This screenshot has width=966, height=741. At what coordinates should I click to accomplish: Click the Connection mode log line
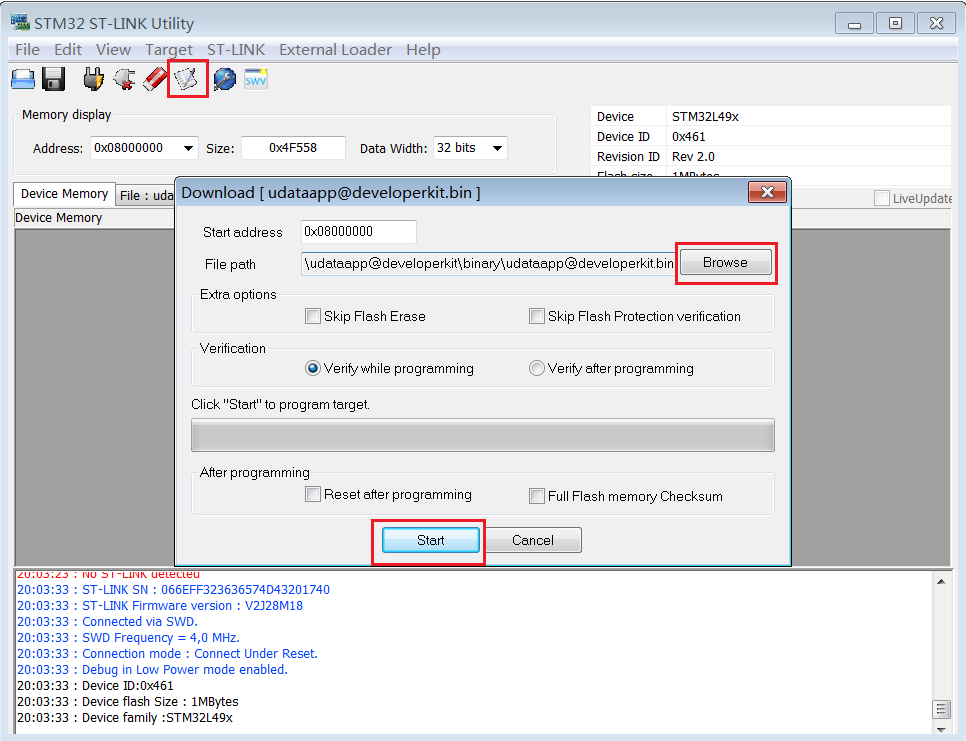coord(167,654)
